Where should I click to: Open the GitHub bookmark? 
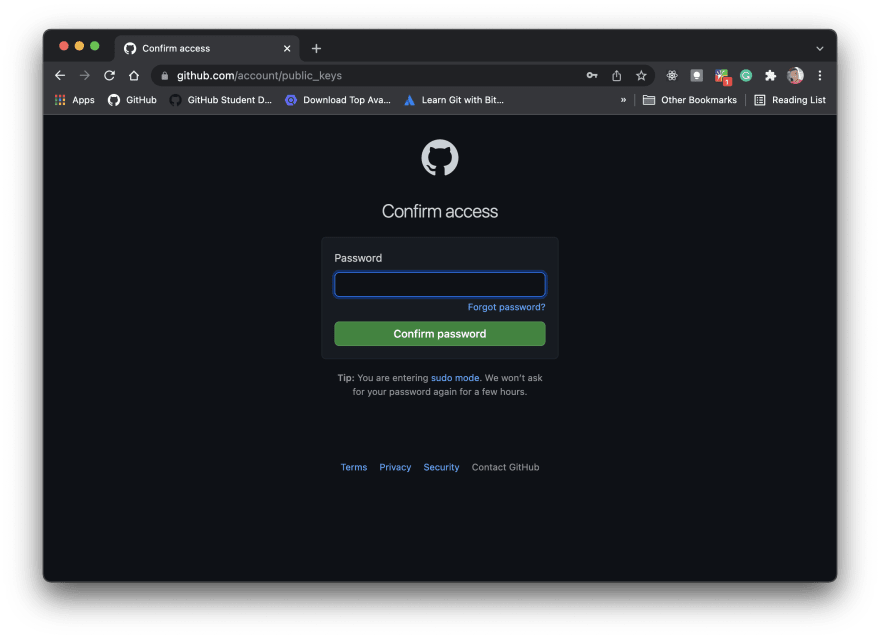point(132,100)
